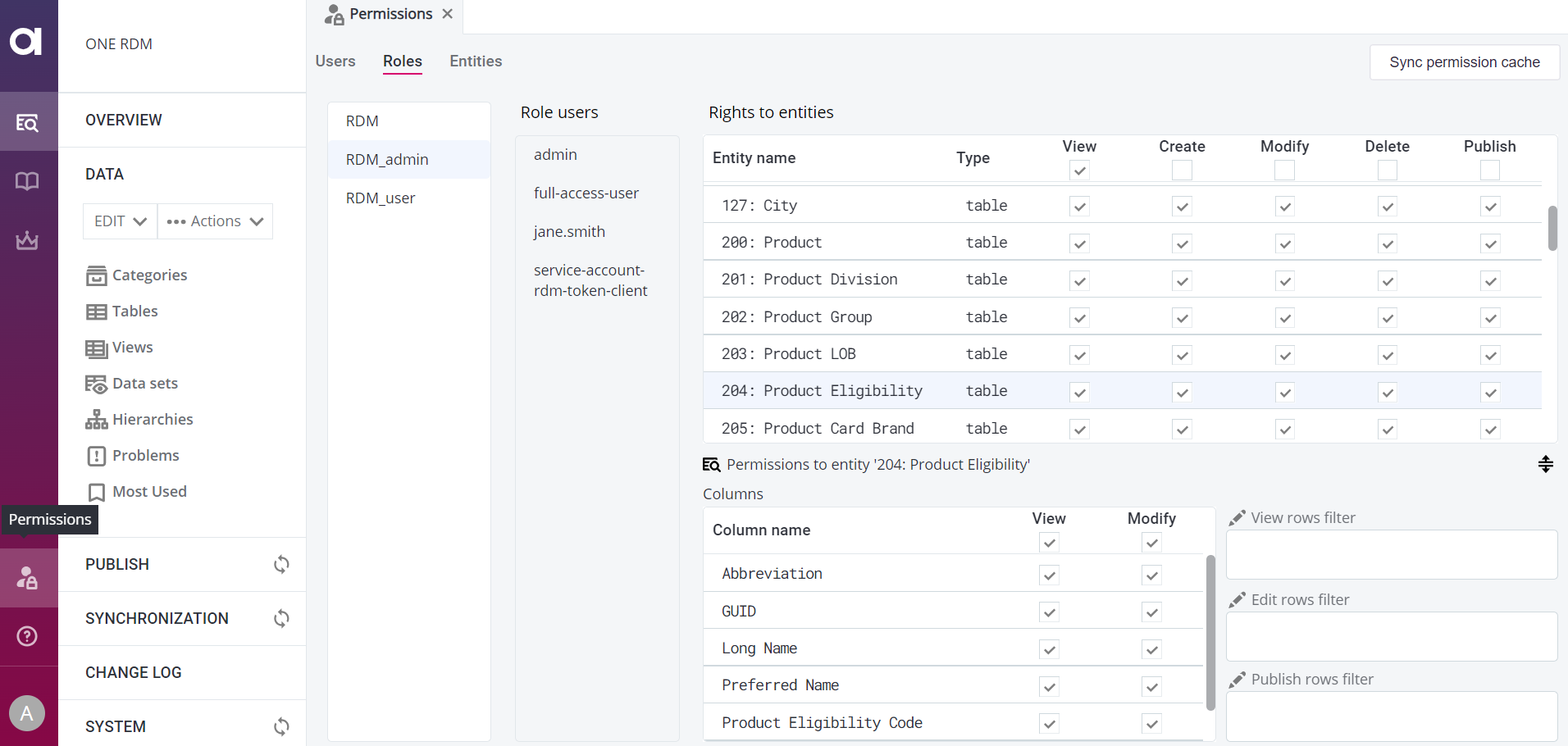Uncheck Publish for 204: Product Eligibility

(x=1490, y=392)
